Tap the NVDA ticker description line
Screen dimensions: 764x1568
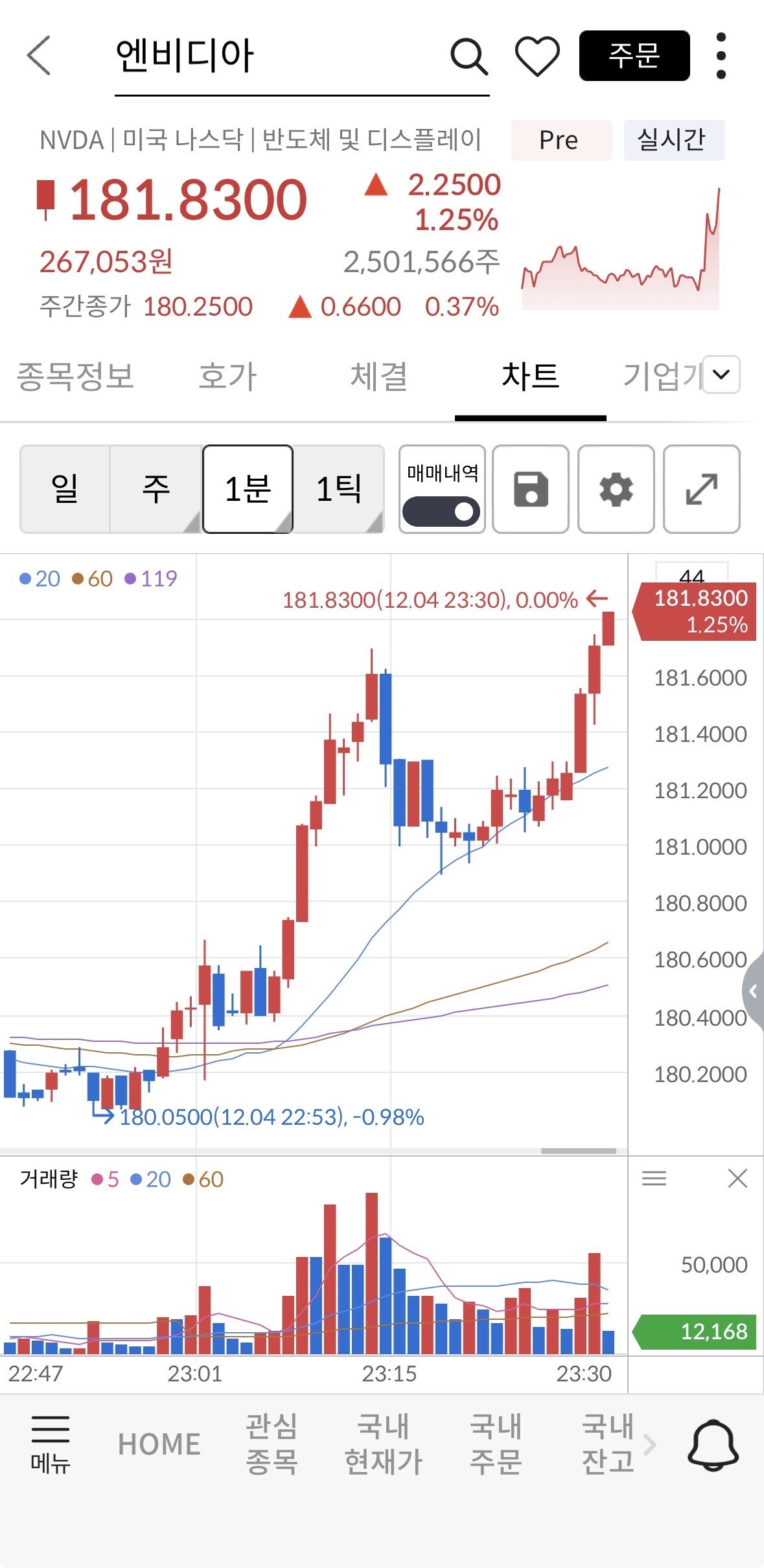tap(260, 140)
